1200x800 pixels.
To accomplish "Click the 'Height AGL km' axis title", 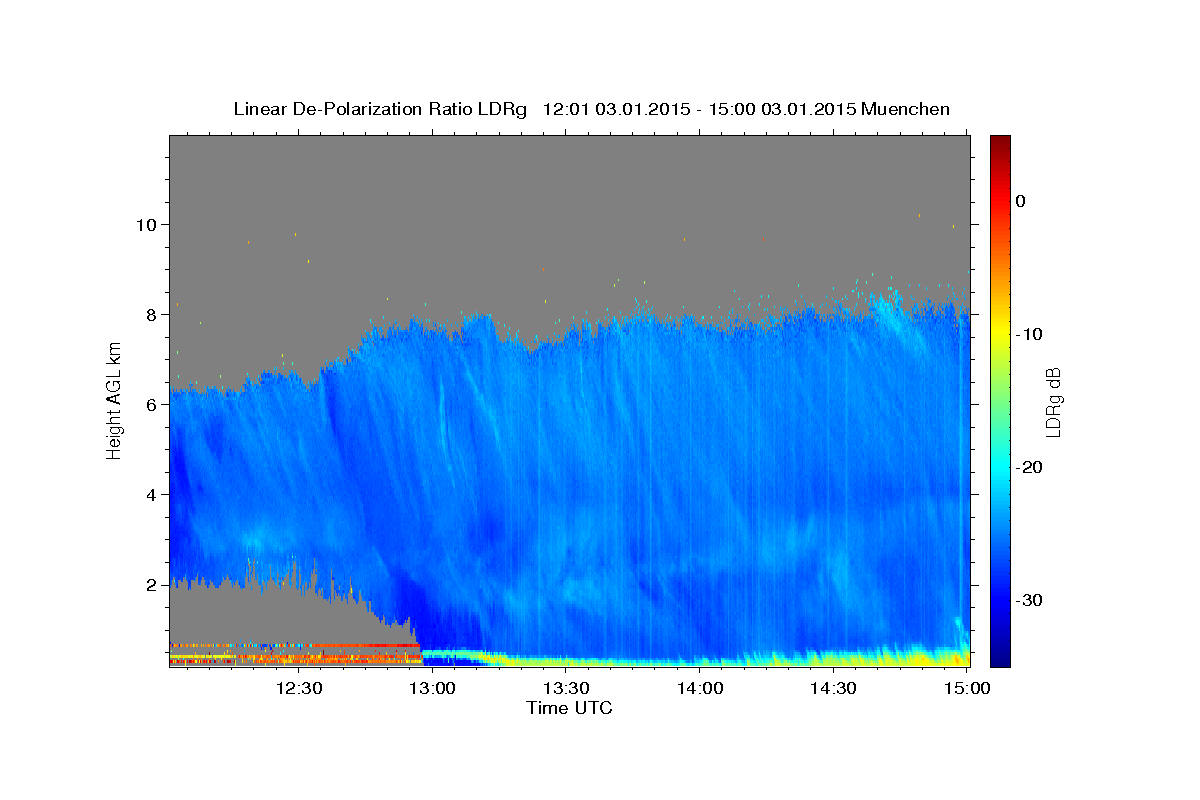I will tap(114, 401).
